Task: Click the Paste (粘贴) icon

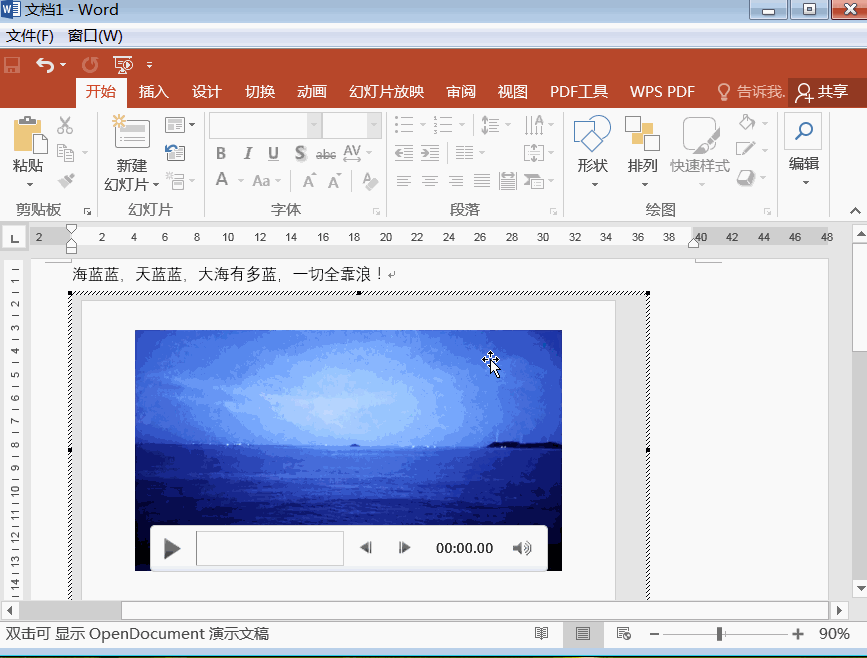Action: click(x=28, y=135)
